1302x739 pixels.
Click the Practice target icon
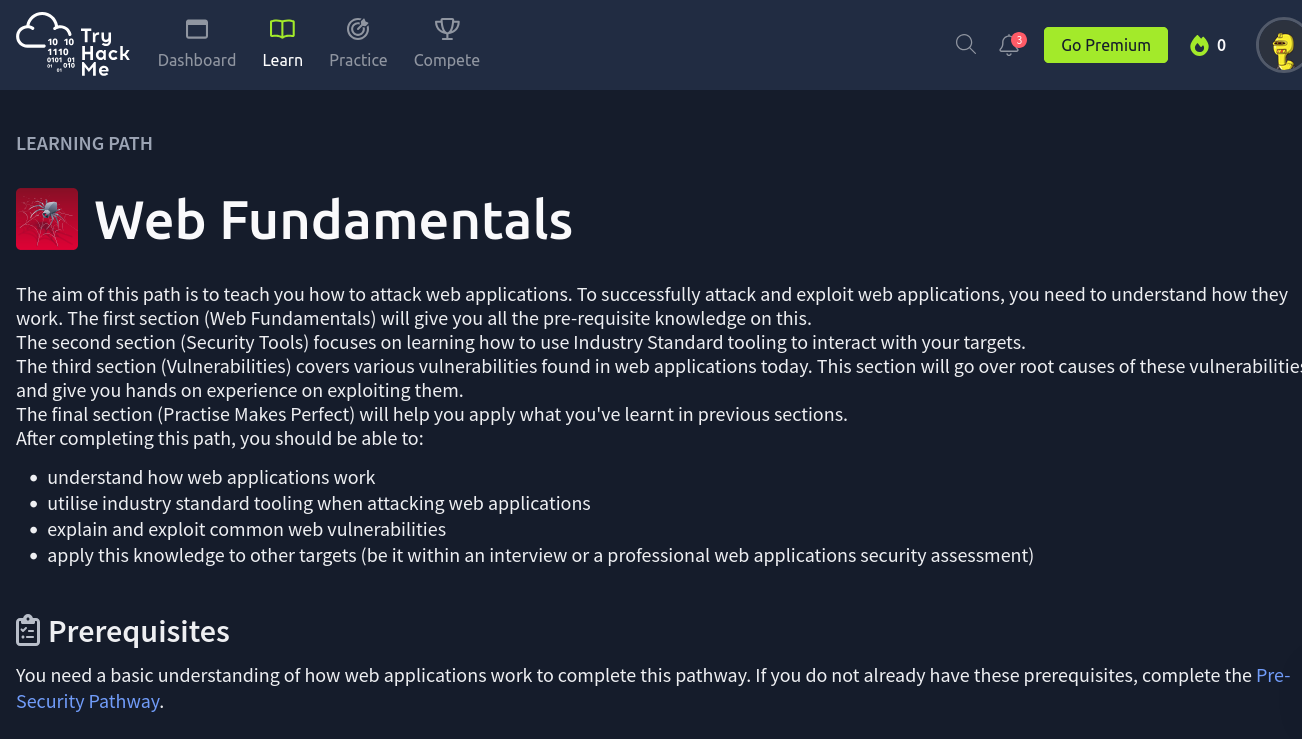click(358, 29)
